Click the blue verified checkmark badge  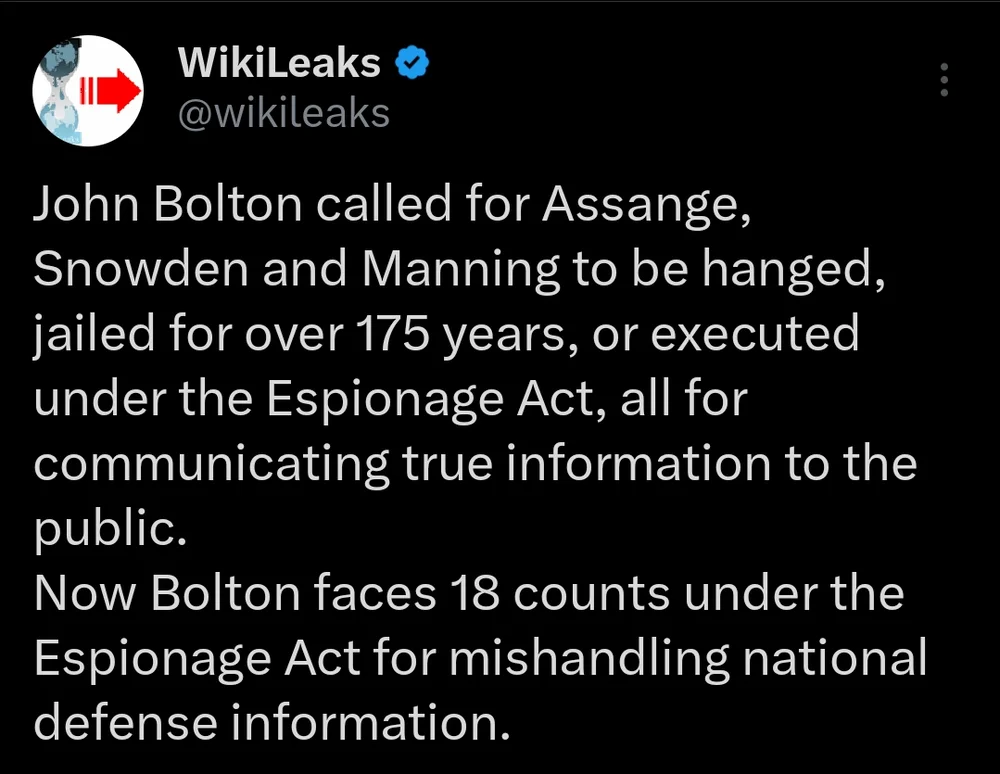click(411, 64)
